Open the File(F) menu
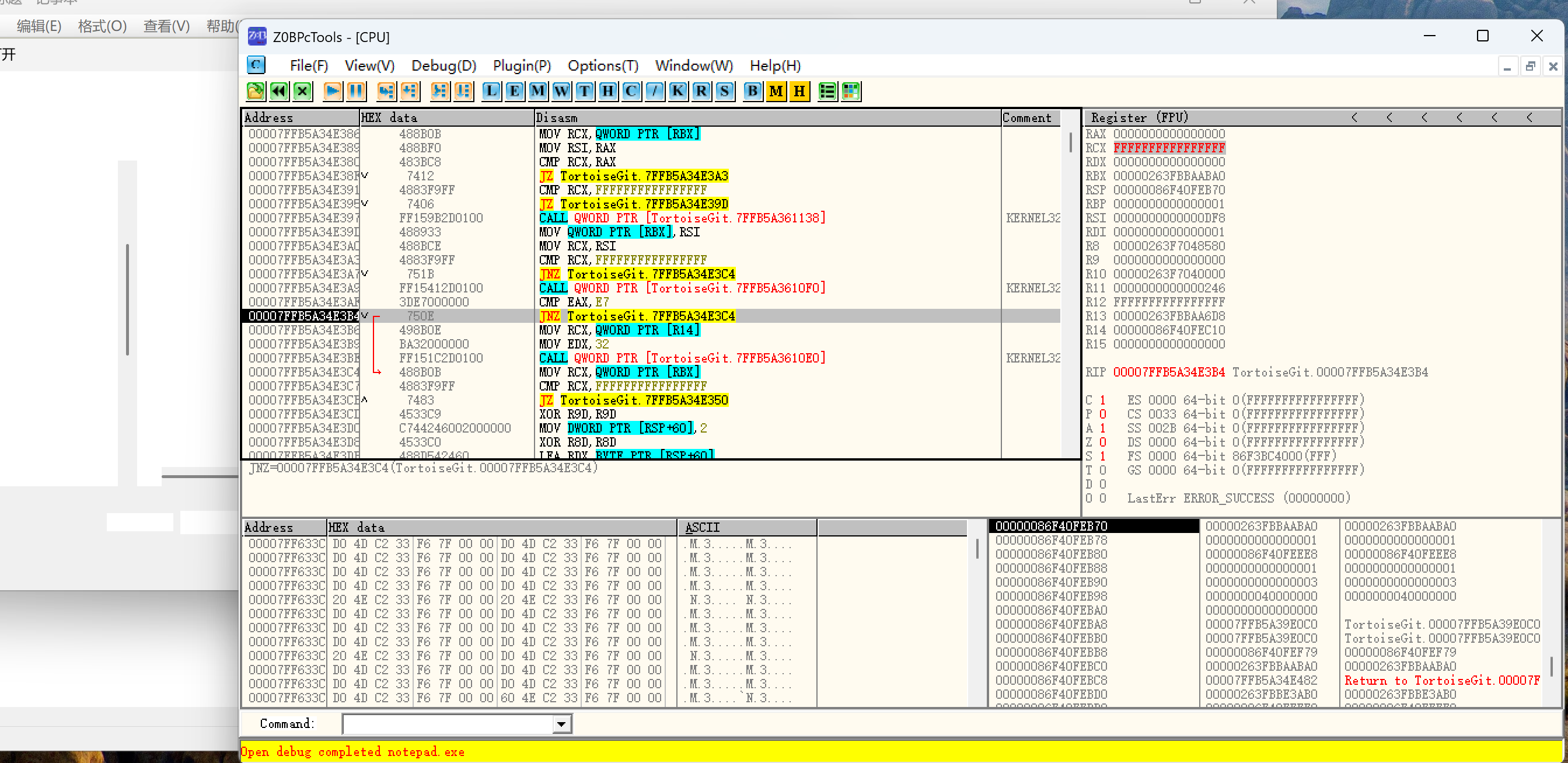This screenshot has width=1568, height=763. [309, 66]
